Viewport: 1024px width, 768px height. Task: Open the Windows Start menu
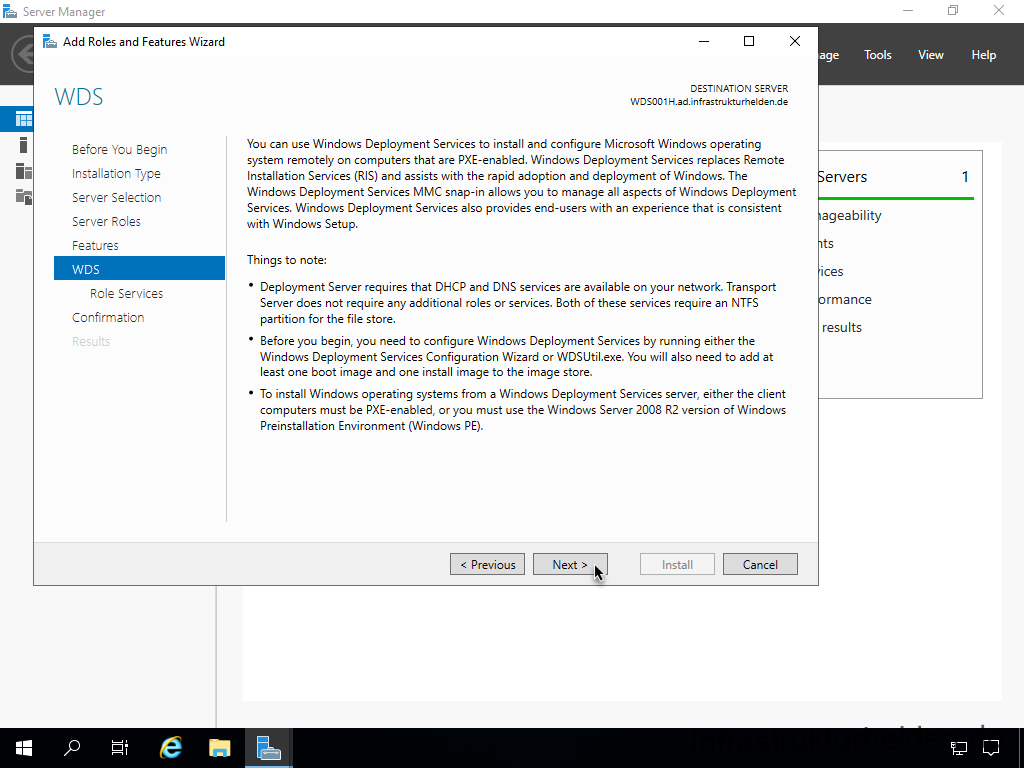24,748
